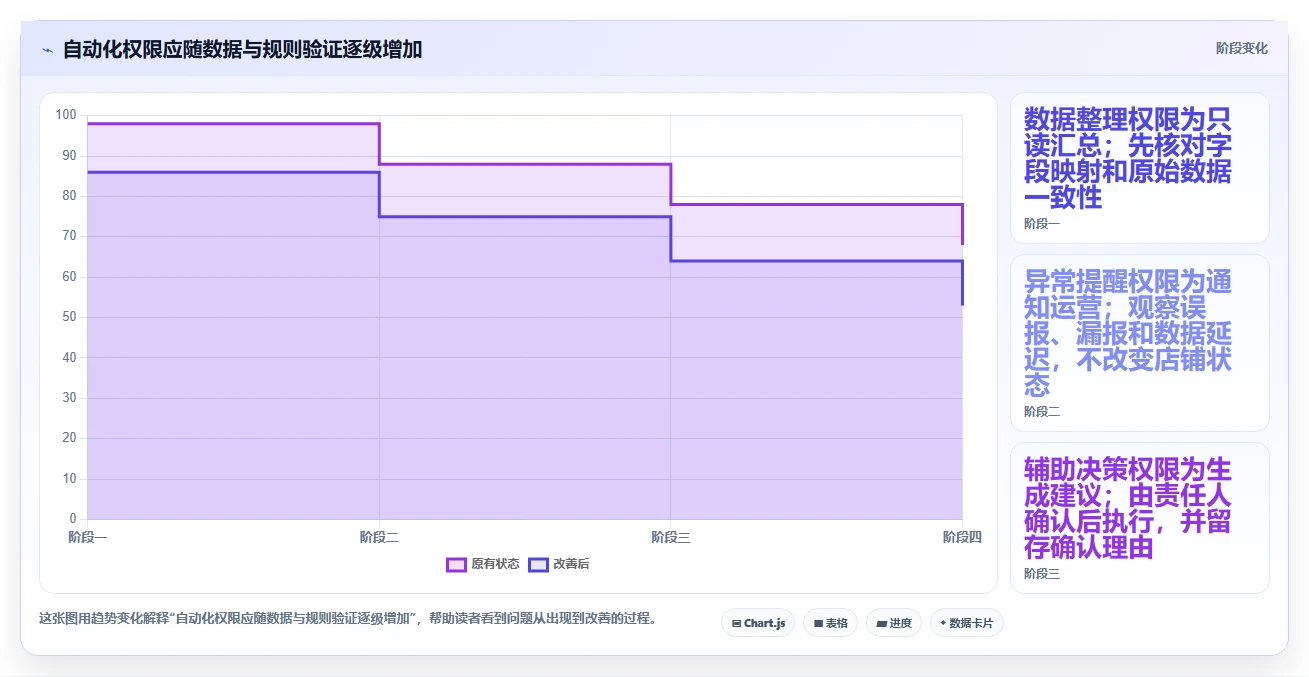Click the 阶段一 caption under first card
The width and height of the screenshot is (1309, 677).
pyautogui.click(x=1042, y=224)
